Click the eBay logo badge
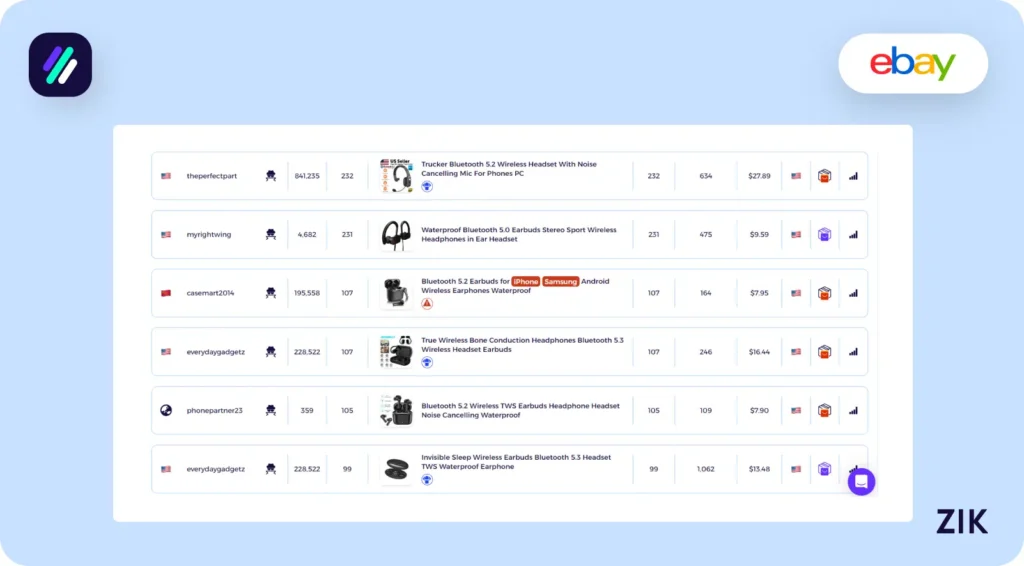 tap(912, 64)
